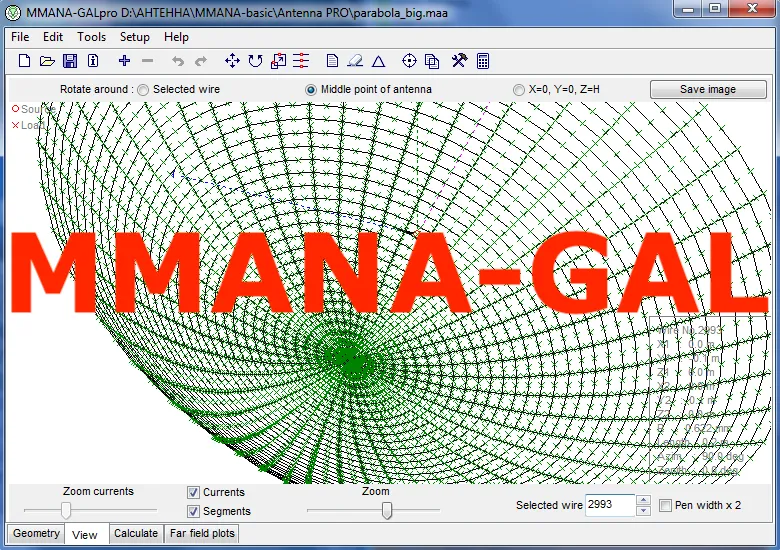
Task: Save the file with floppy icon
Action: point(70,61)
